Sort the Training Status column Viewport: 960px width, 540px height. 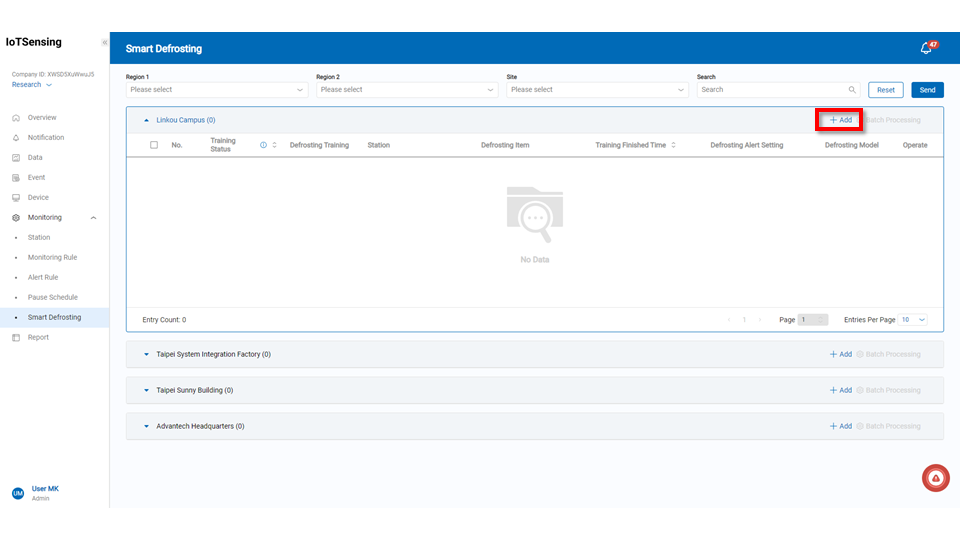pos(275,145)
